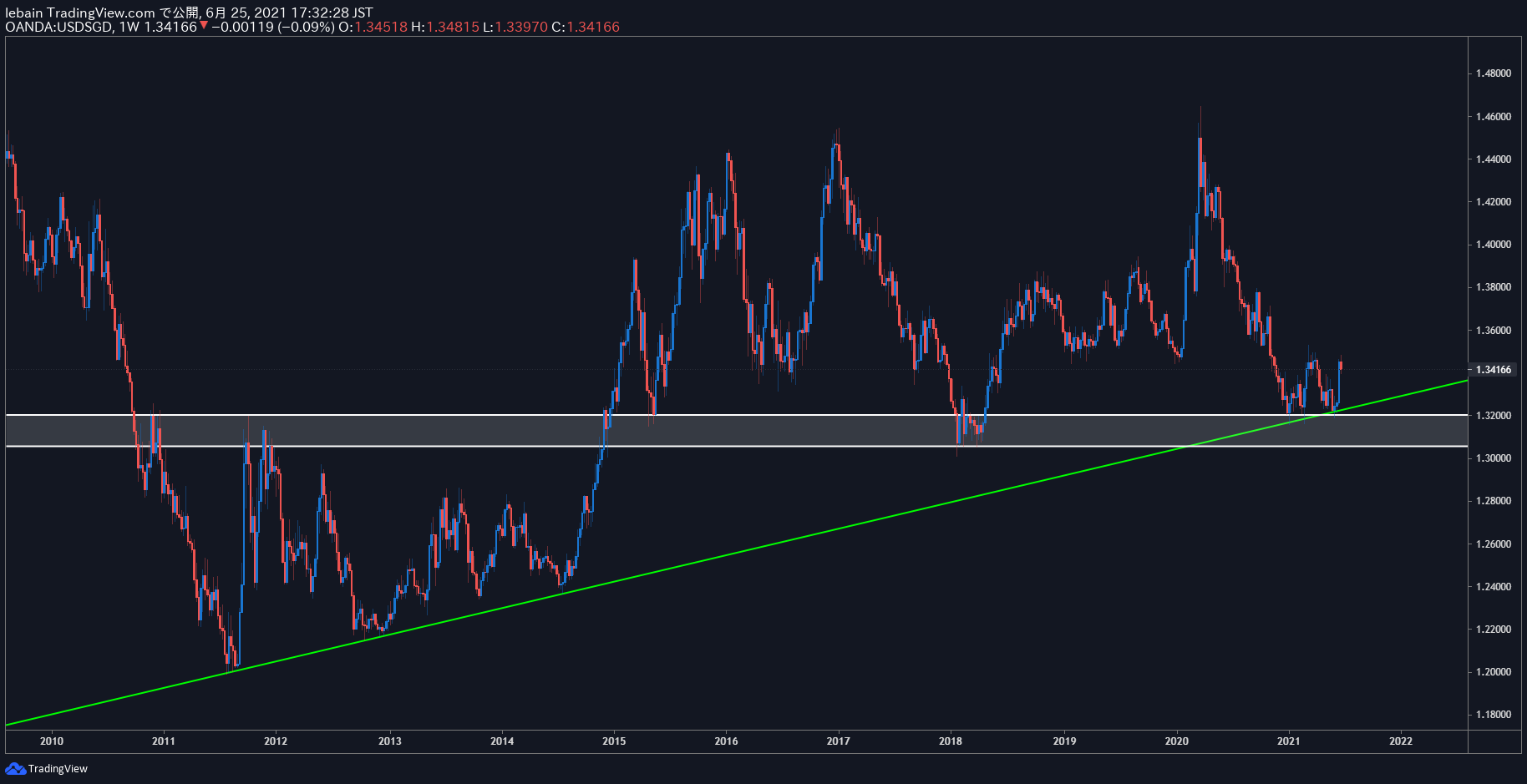The image size is (1527, 784).
Task: Click the 1.18000 price scale label
Action: [x=1494, y=715]
